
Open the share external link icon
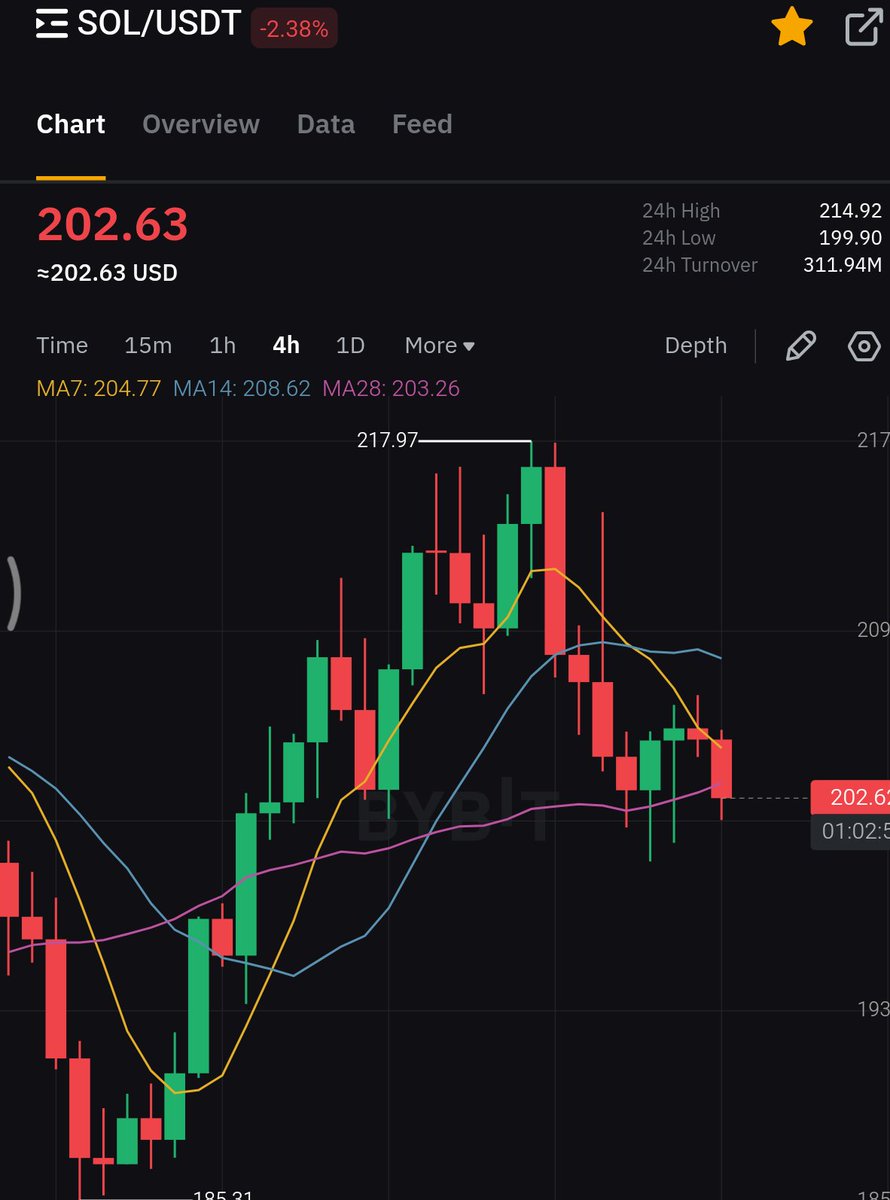tap(863, 27)
